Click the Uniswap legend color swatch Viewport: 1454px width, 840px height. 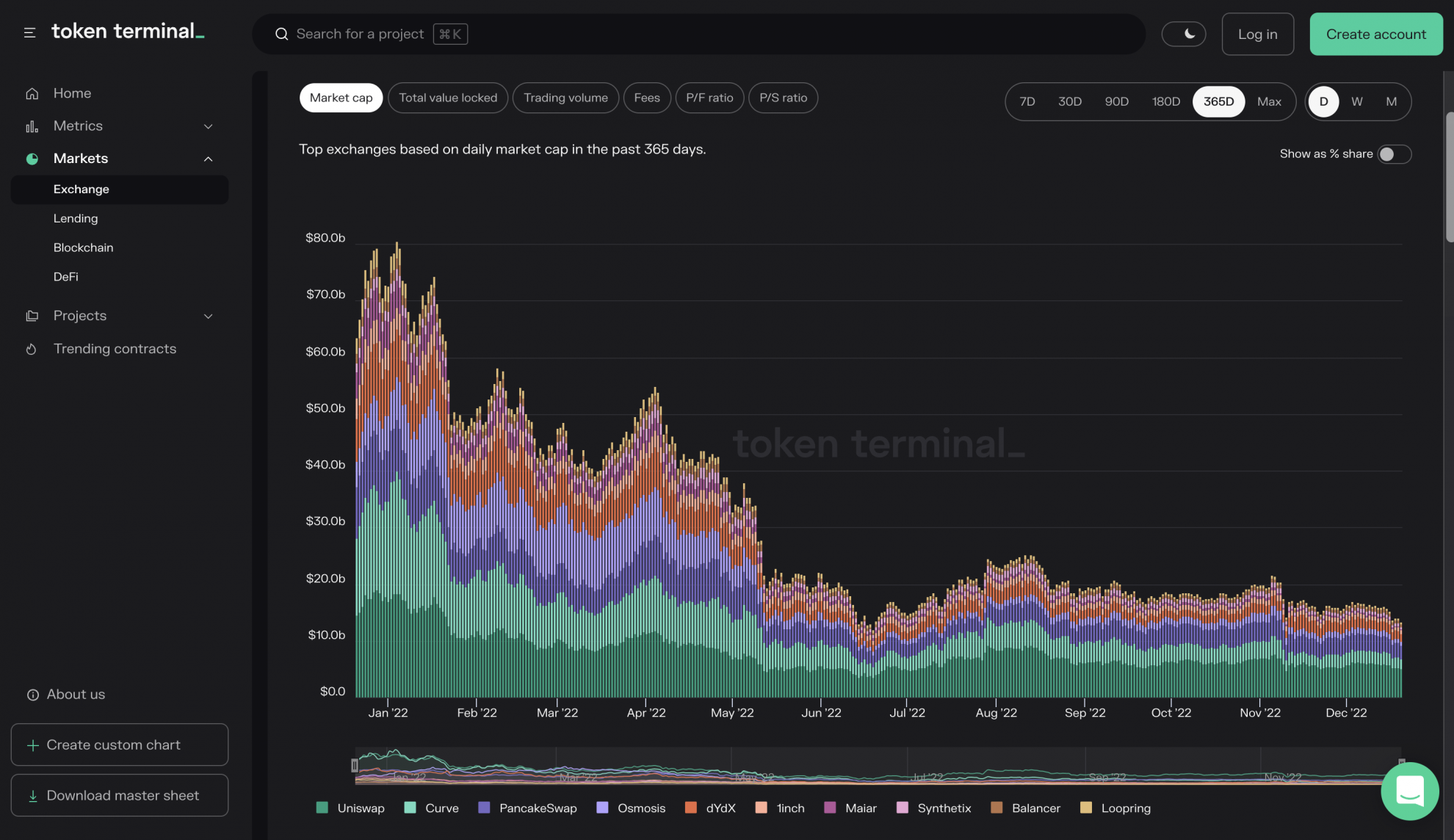click(322, 808)
